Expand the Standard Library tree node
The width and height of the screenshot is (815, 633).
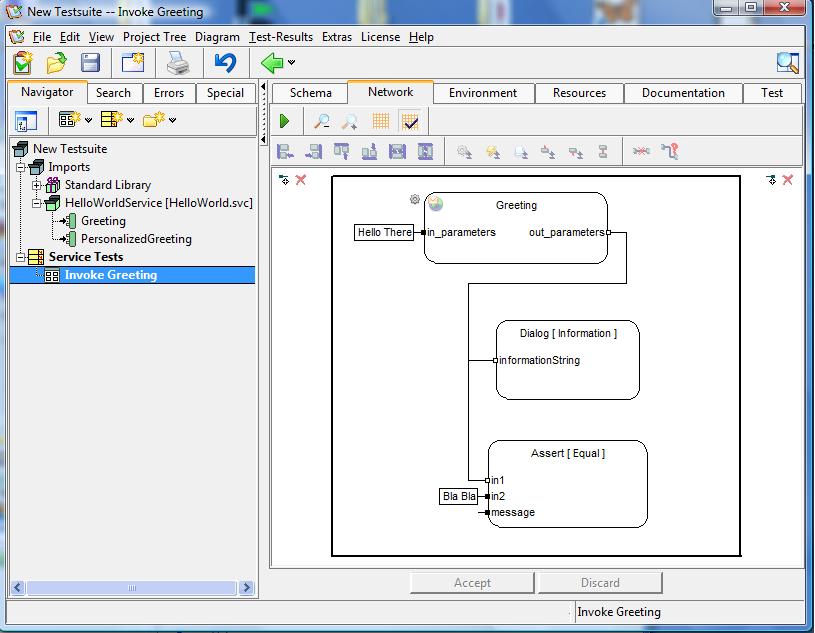coord(38,185)
